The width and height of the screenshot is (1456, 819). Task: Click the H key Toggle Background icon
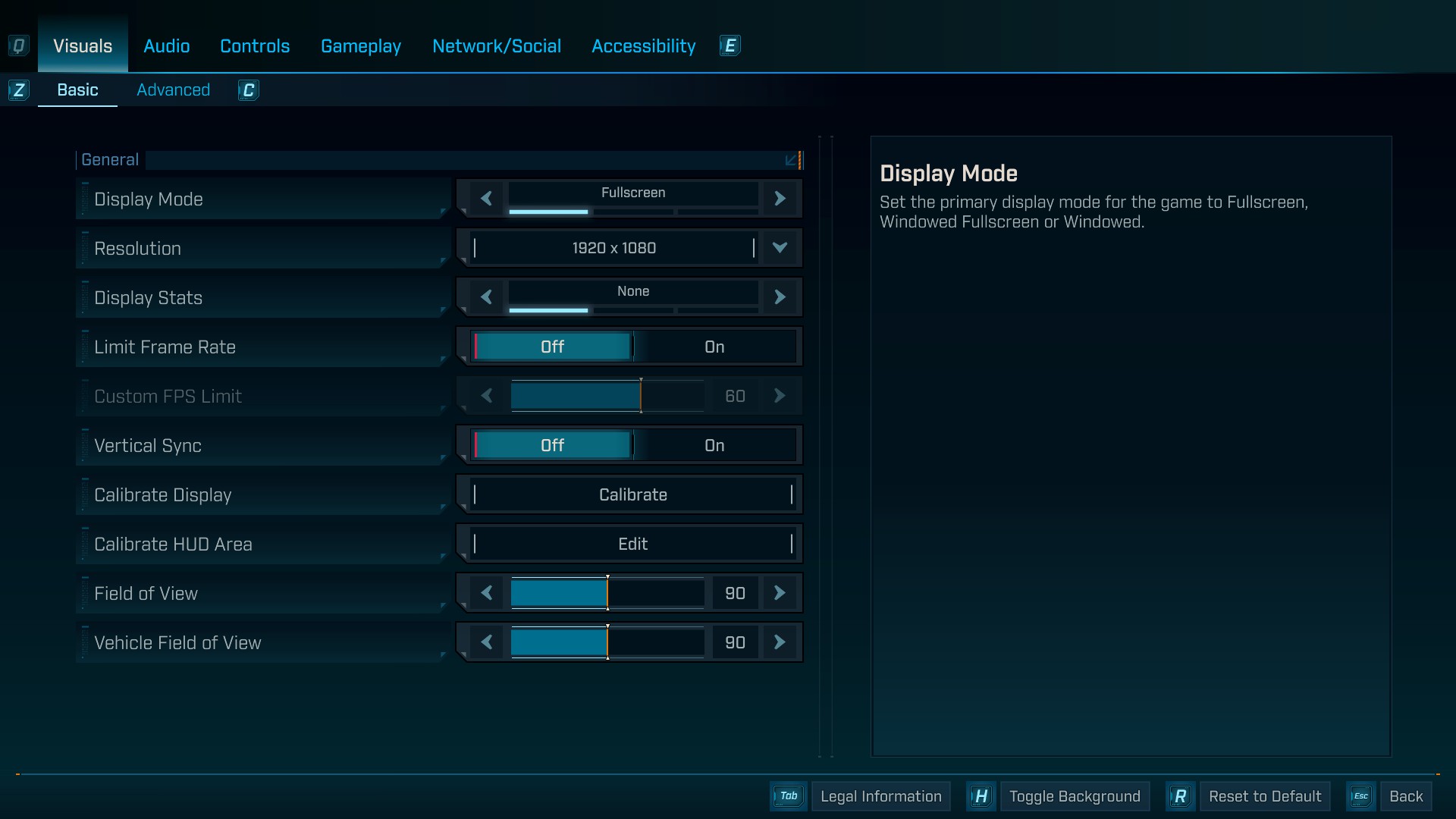point(981,796)
